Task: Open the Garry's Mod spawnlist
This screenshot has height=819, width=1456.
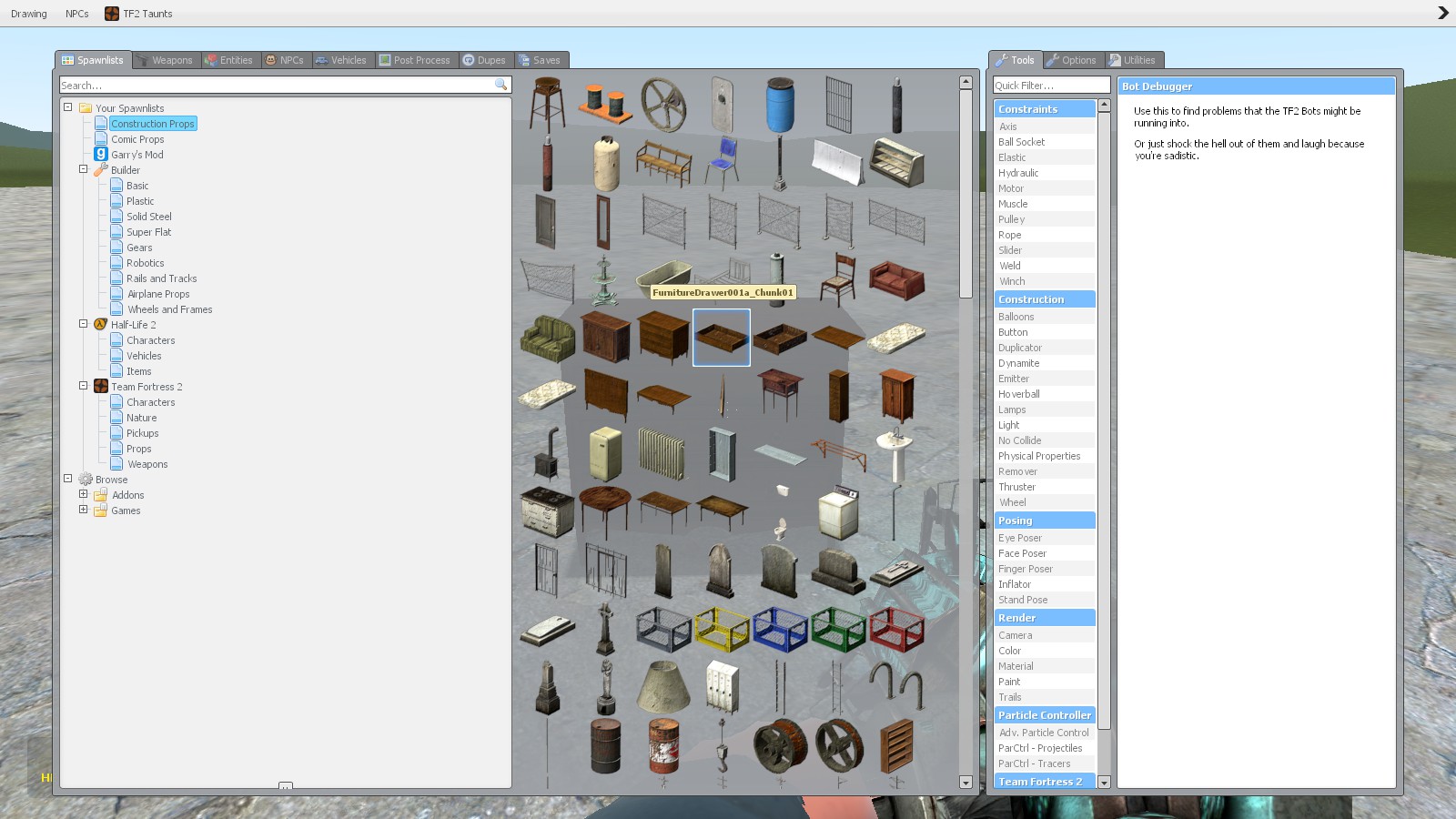Action: pos(136,155)
